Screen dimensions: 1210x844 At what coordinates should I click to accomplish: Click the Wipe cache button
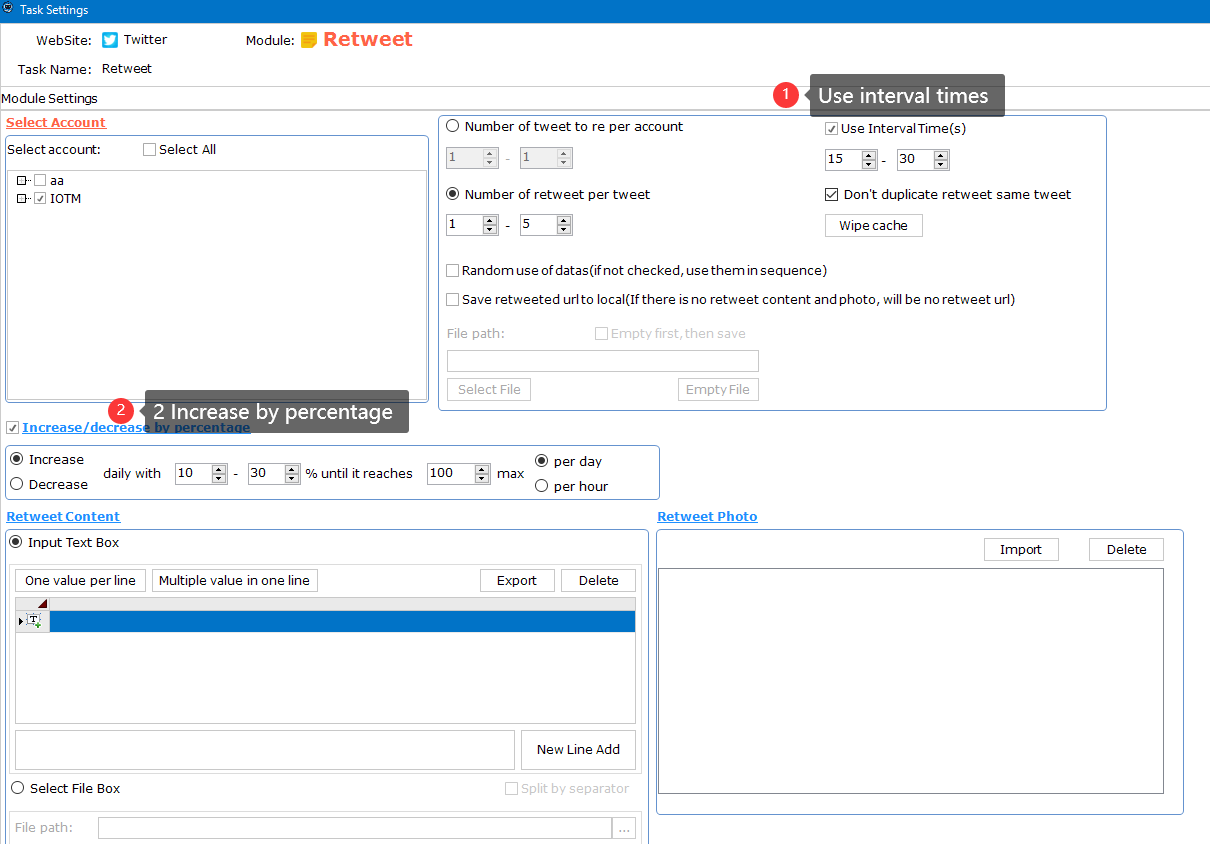(x=873, y=226)
